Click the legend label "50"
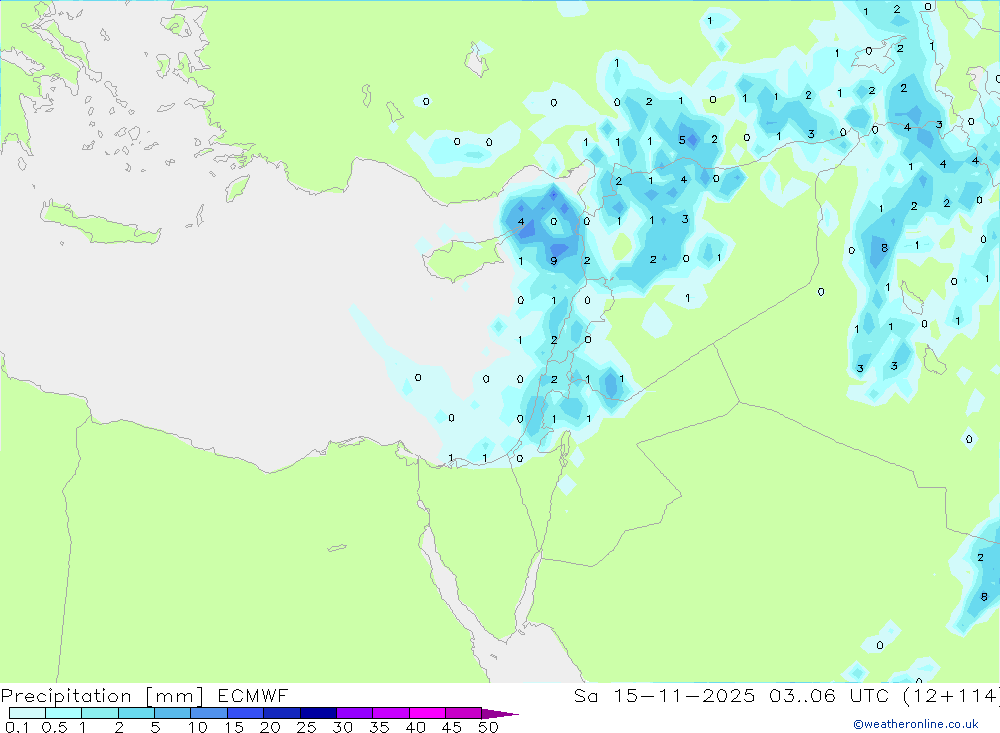 [488, 727]
